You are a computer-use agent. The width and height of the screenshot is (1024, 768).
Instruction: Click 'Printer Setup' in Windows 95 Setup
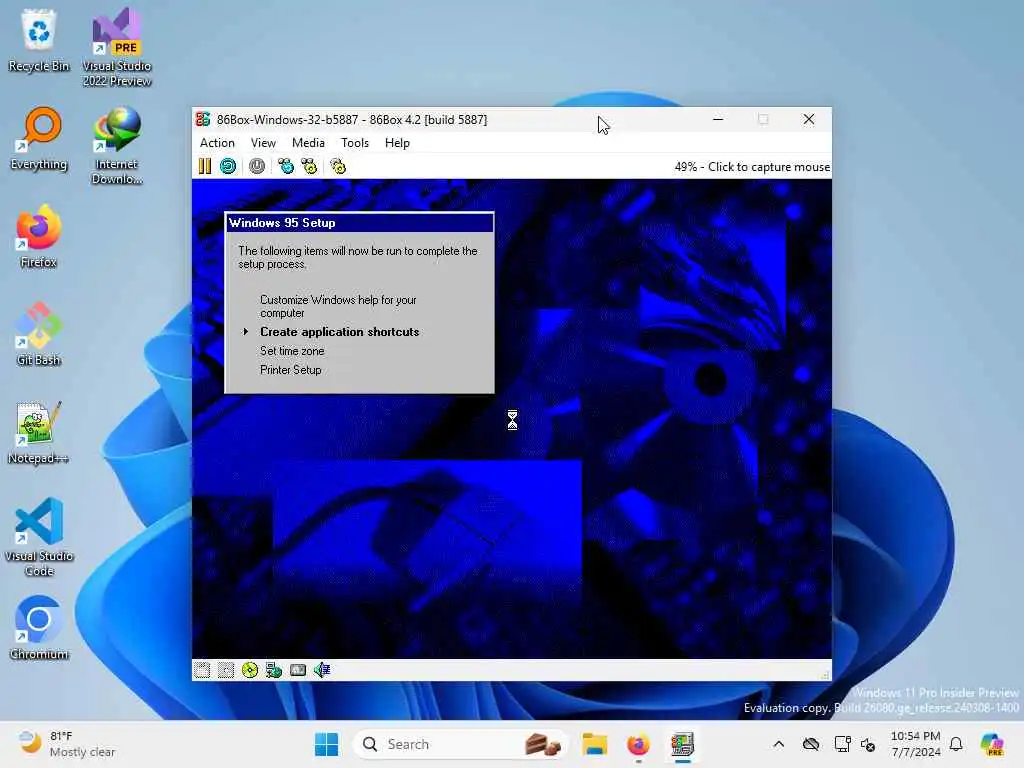pos(291,370)
